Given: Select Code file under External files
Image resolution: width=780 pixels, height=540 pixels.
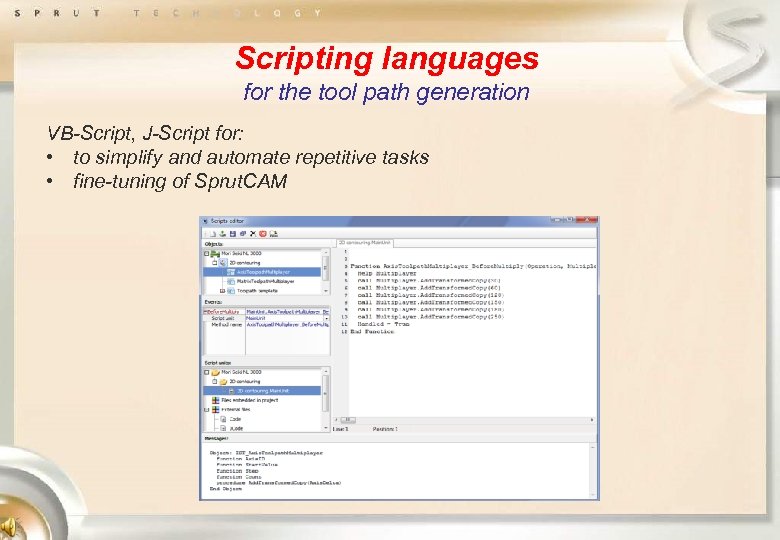Looking at the screenshot, I should (235, 419).
